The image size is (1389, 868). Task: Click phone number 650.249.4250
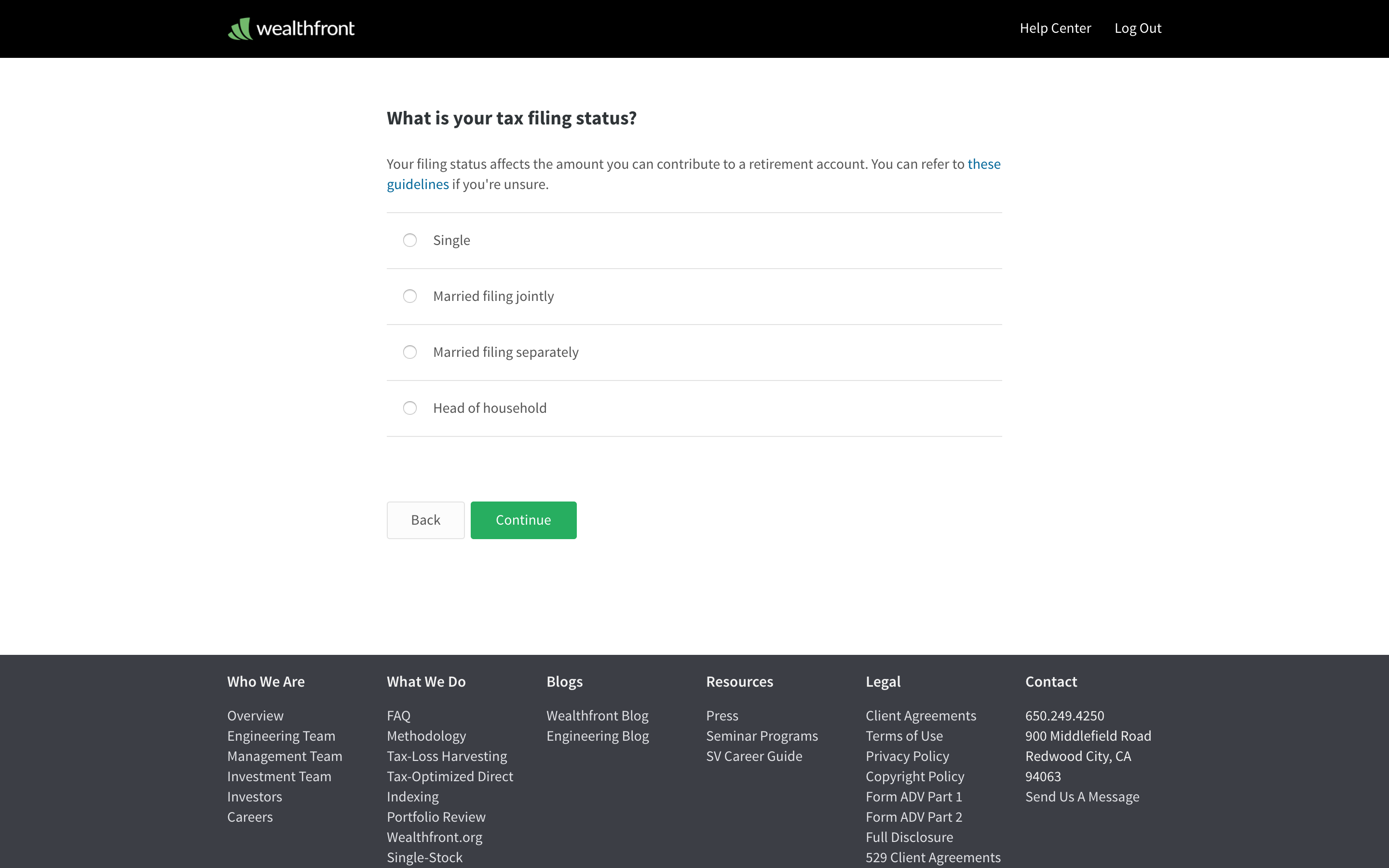coord(1065,716)
